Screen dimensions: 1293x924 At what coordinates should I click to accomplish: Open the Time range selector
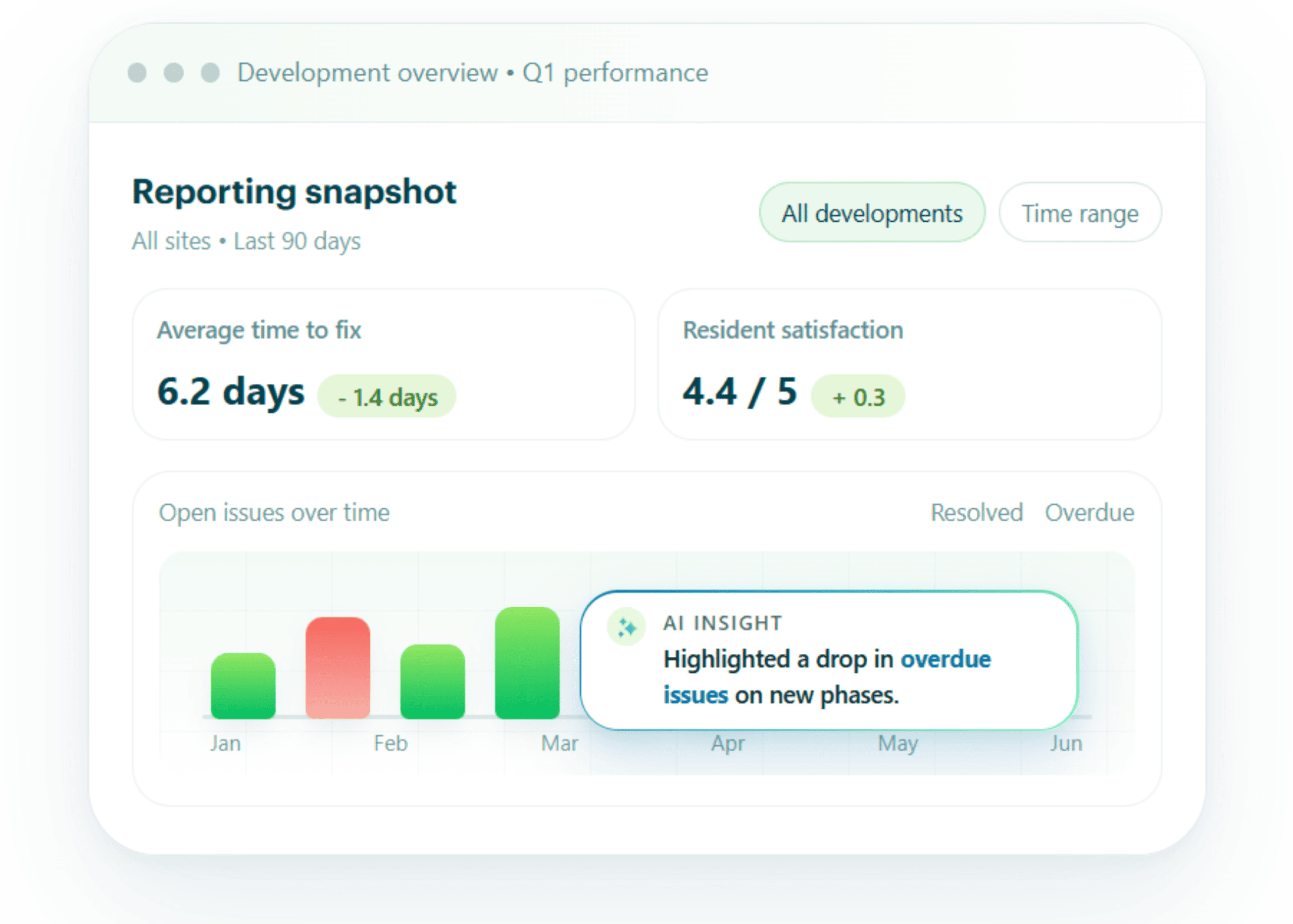pyautogui.click(x=1080, y=213)
